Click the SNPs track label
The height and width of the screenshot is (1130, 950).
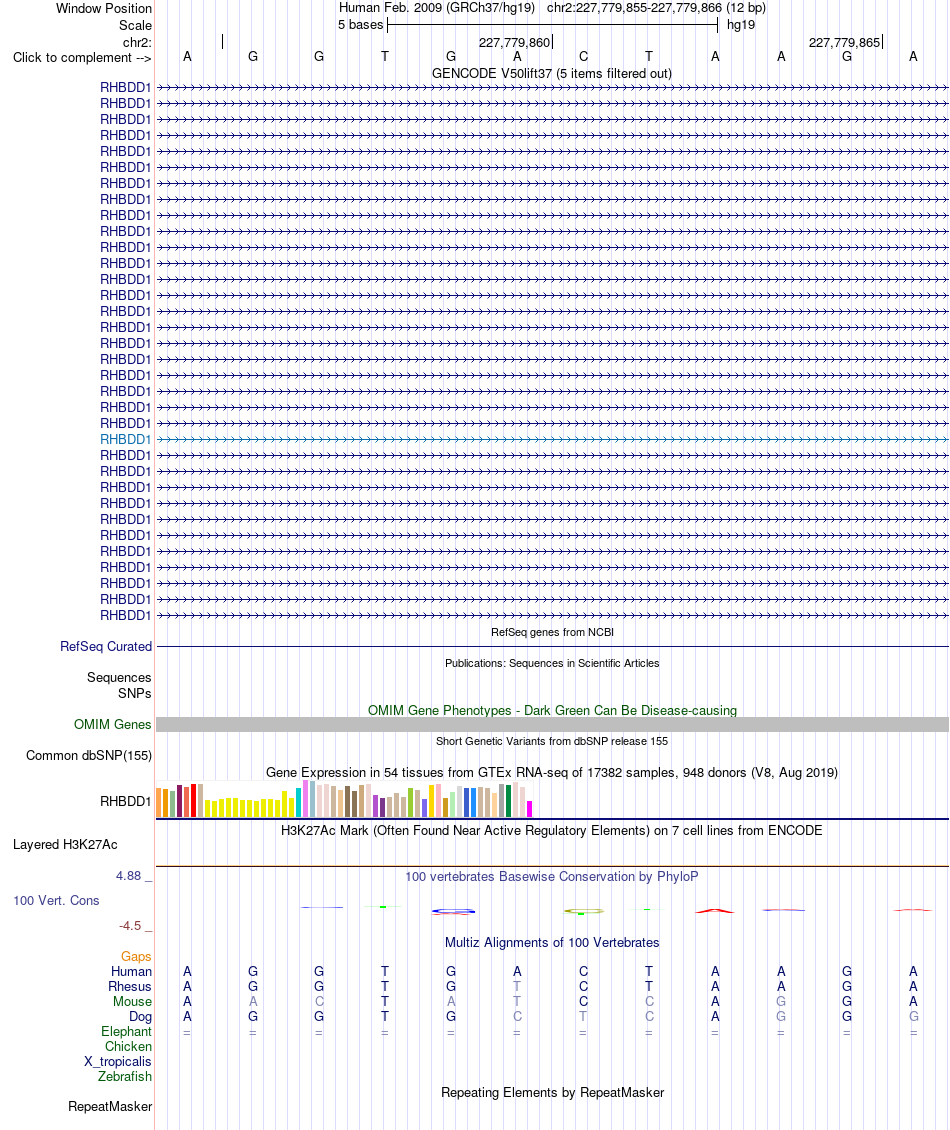(x=135, y=693)
